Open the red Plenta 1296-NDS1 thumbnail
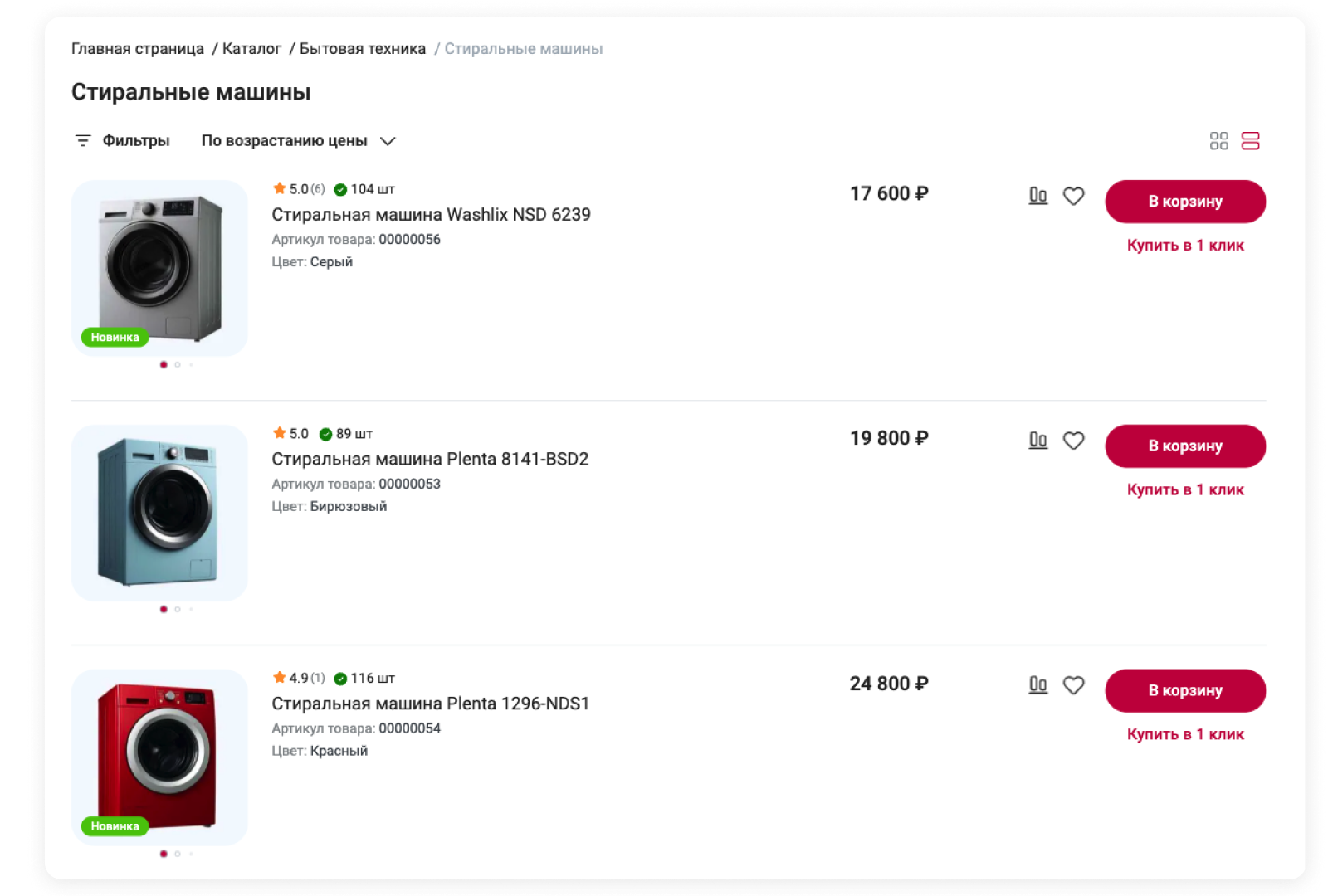This screenshot has height=896, width=1328. coord(159,757)
